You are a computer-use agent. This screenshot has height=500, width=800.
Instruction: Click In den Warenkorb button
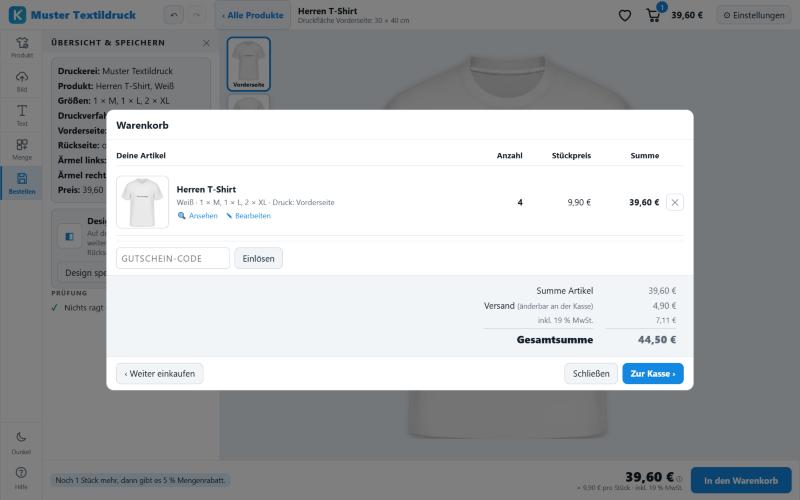[x=741, y=481]
